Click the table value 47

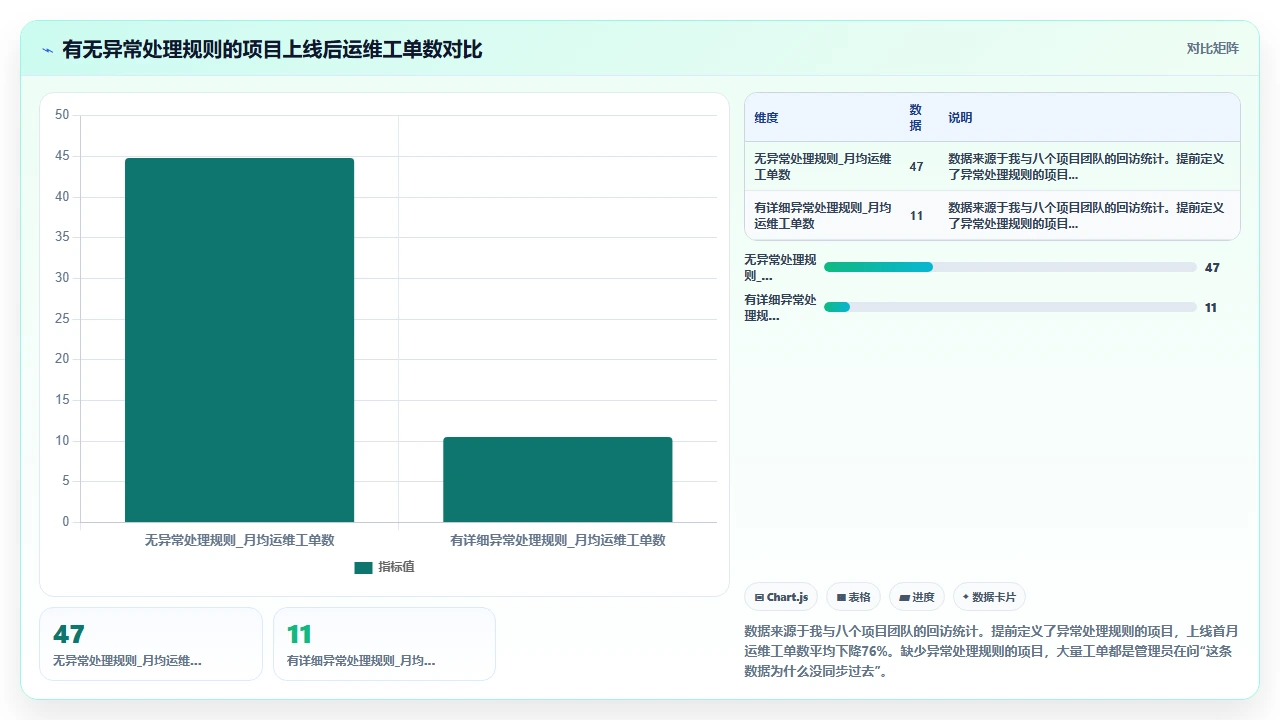(x=916, y=167)
